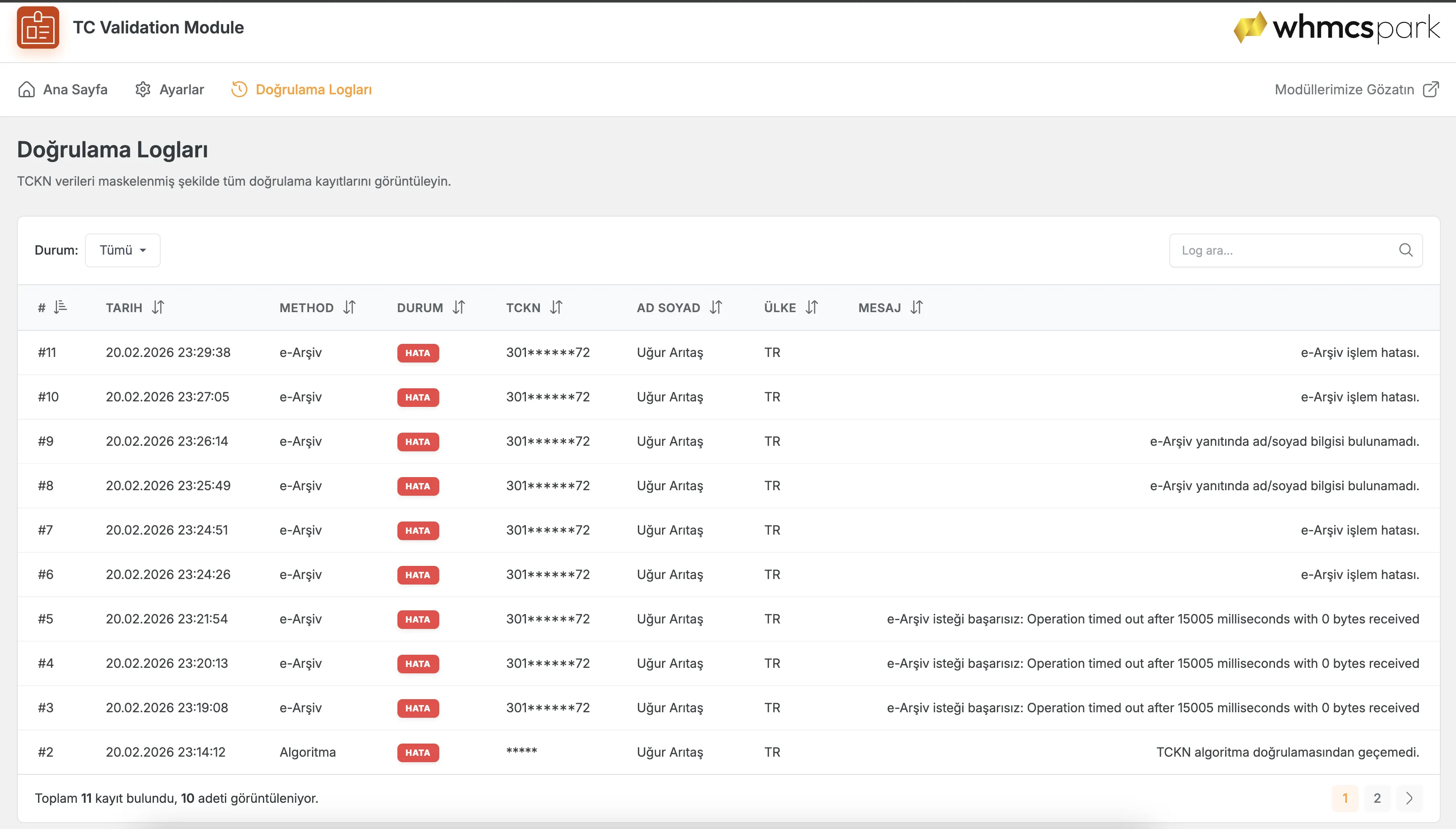Open the Ana Sayfa tab
This screenshot has height=829, width=1456.
63,89
